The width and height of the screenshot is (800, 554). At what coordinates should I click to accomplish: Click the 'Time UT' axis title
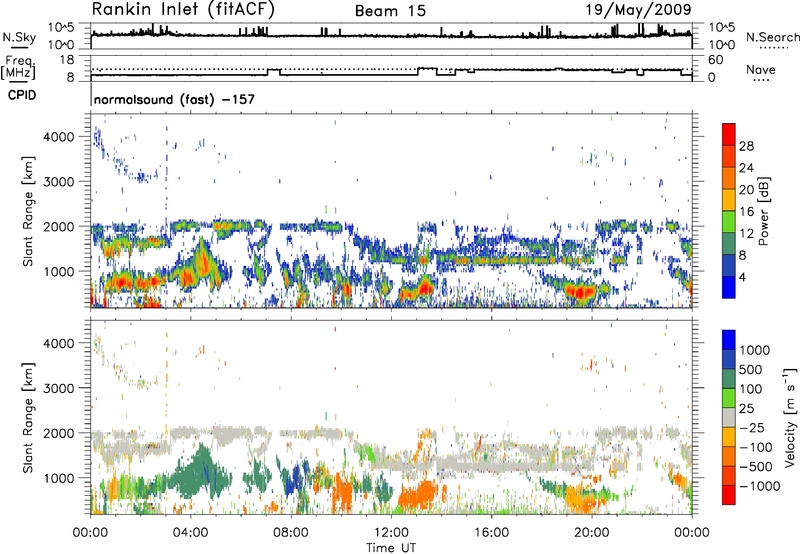pyautogui.click(x=391, y=547)
